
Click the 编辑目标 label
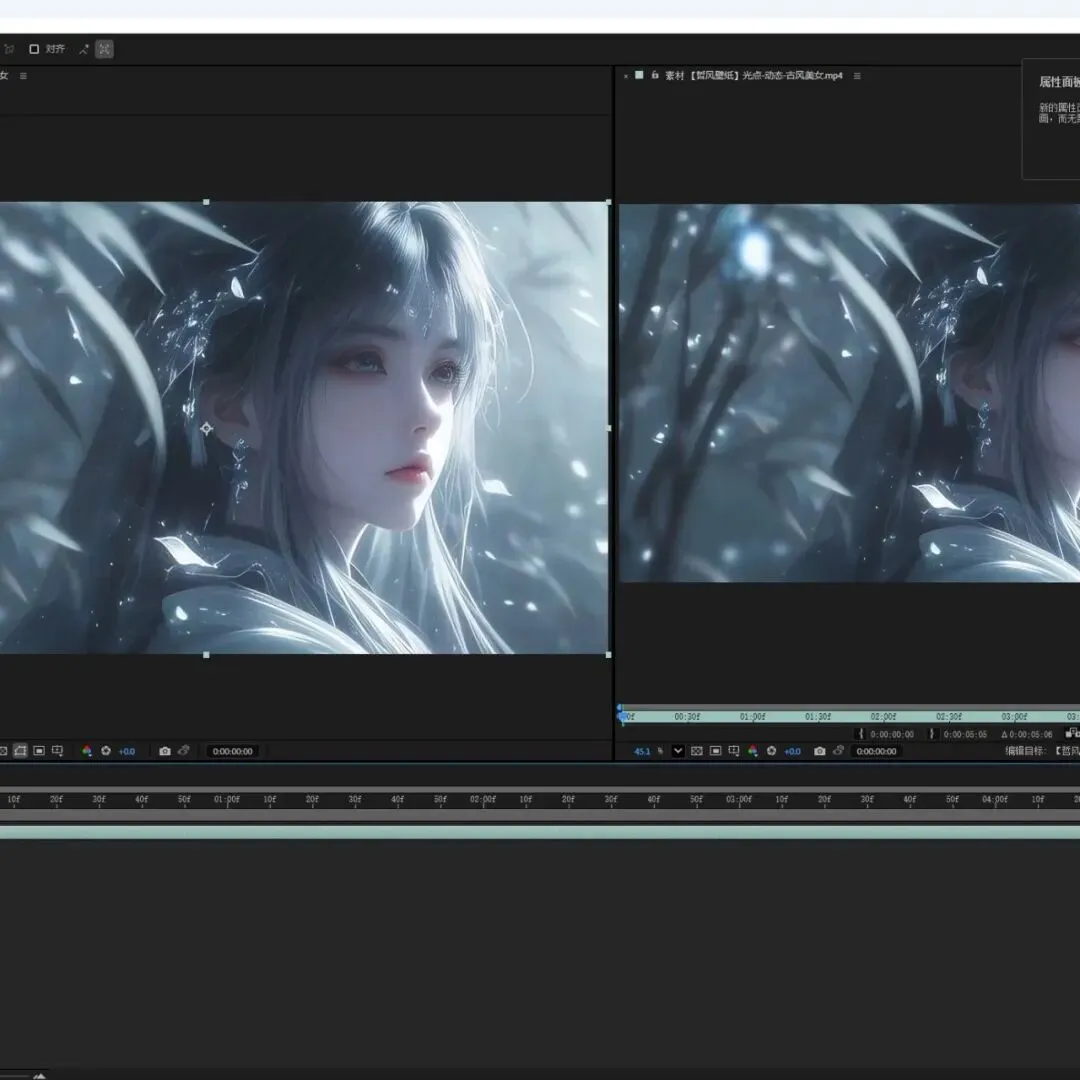pos(1025,751)
